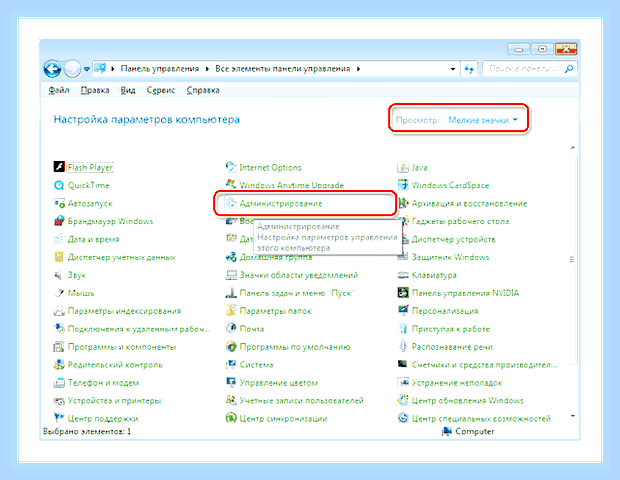Click the Распознавание речи microphone icon
This screenshot has height=480, width=620.
click(403, 347)
